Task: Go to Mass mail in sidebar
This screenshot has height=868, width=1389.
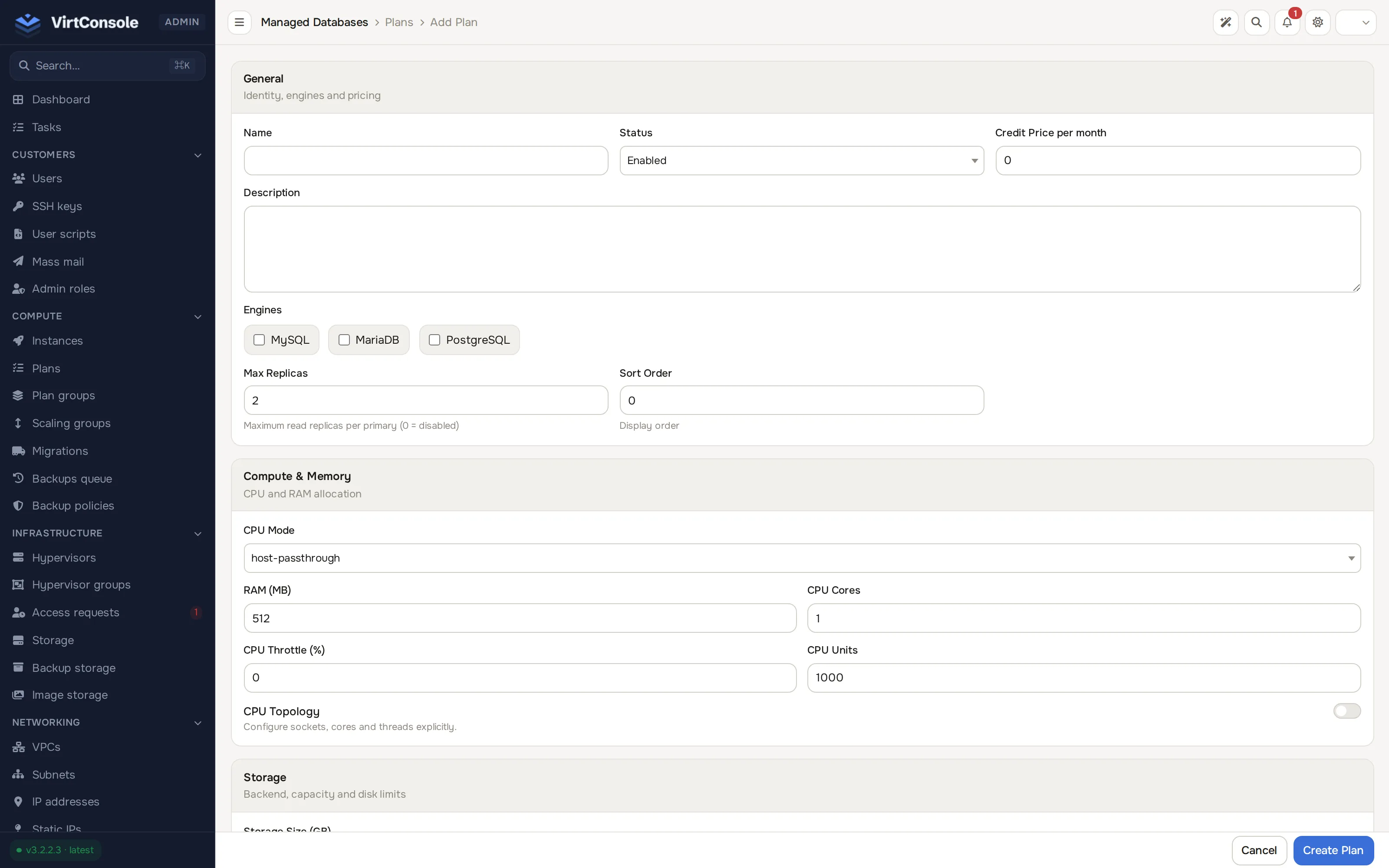Action: 107,261
